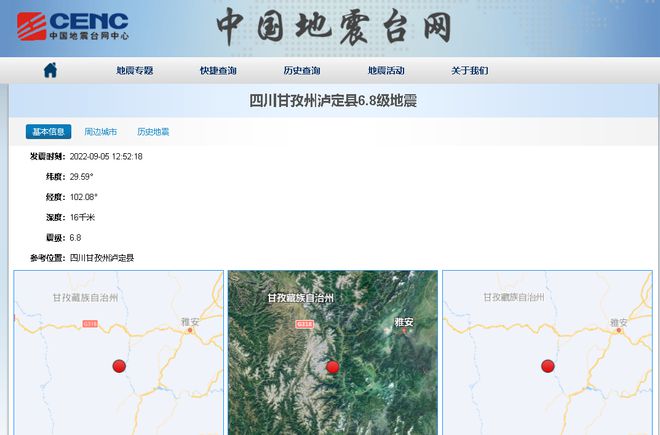Click the G318 road badge on left map
This screenshot has height=435, width=660.
point(90,324)
